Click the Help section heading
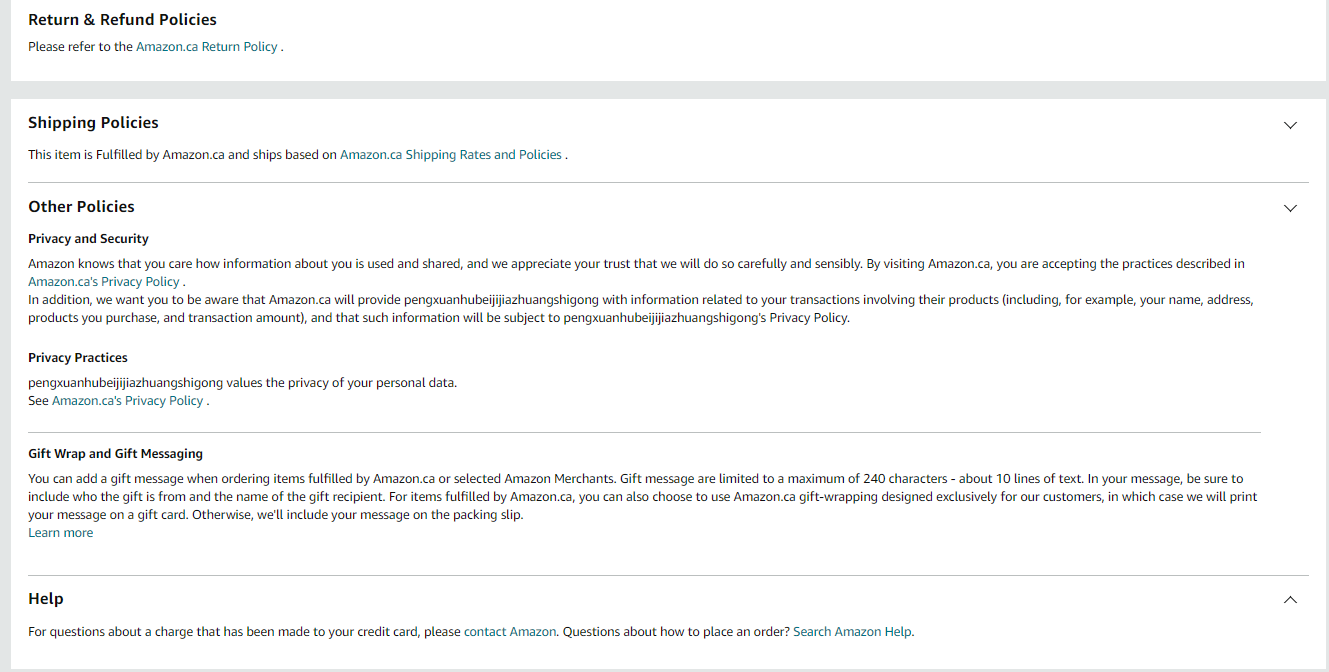This screenshot has height=672, width=1329. coord(46,599)
